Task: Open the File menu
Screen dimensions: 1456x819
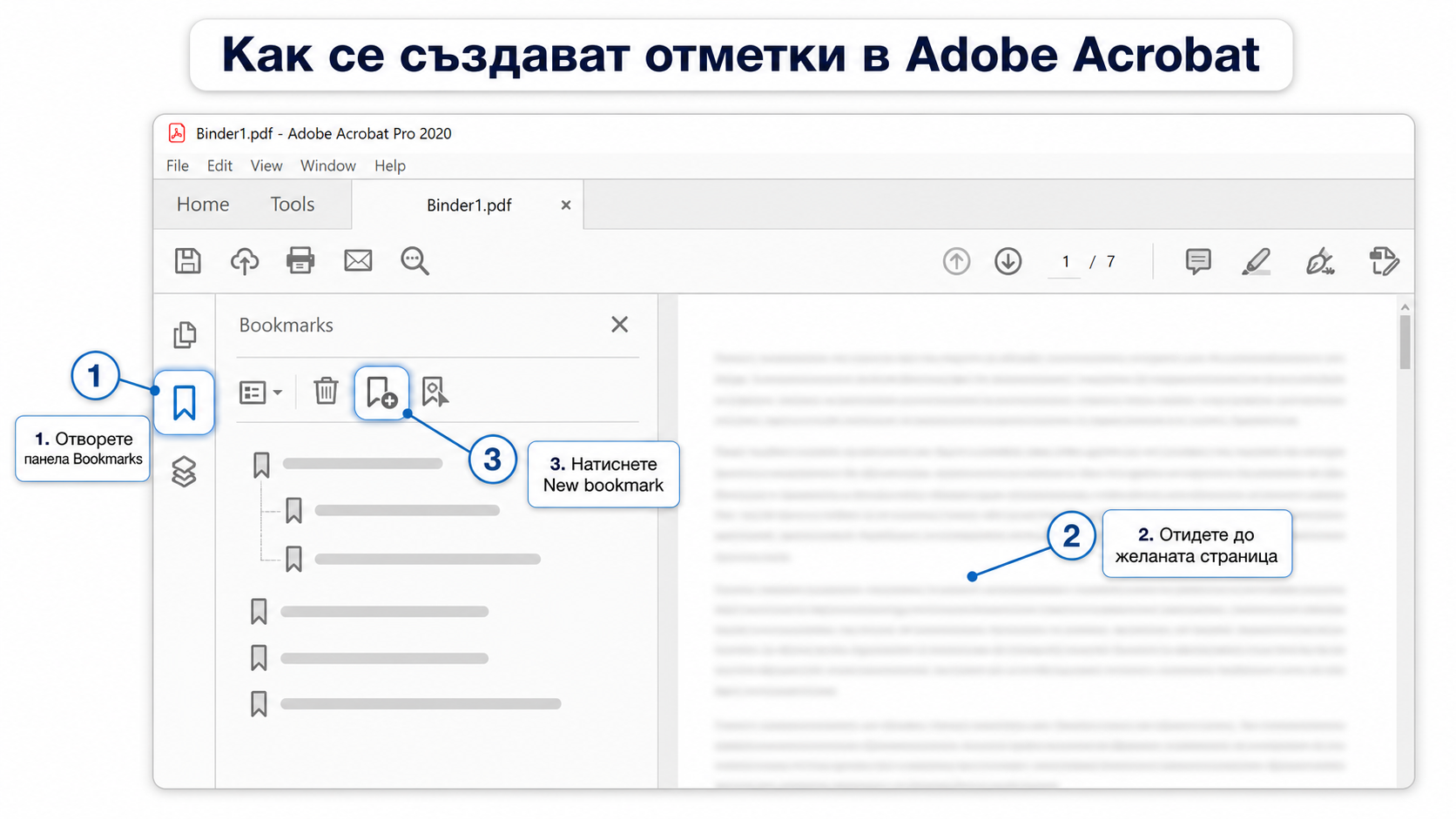Action: [178, 165]
